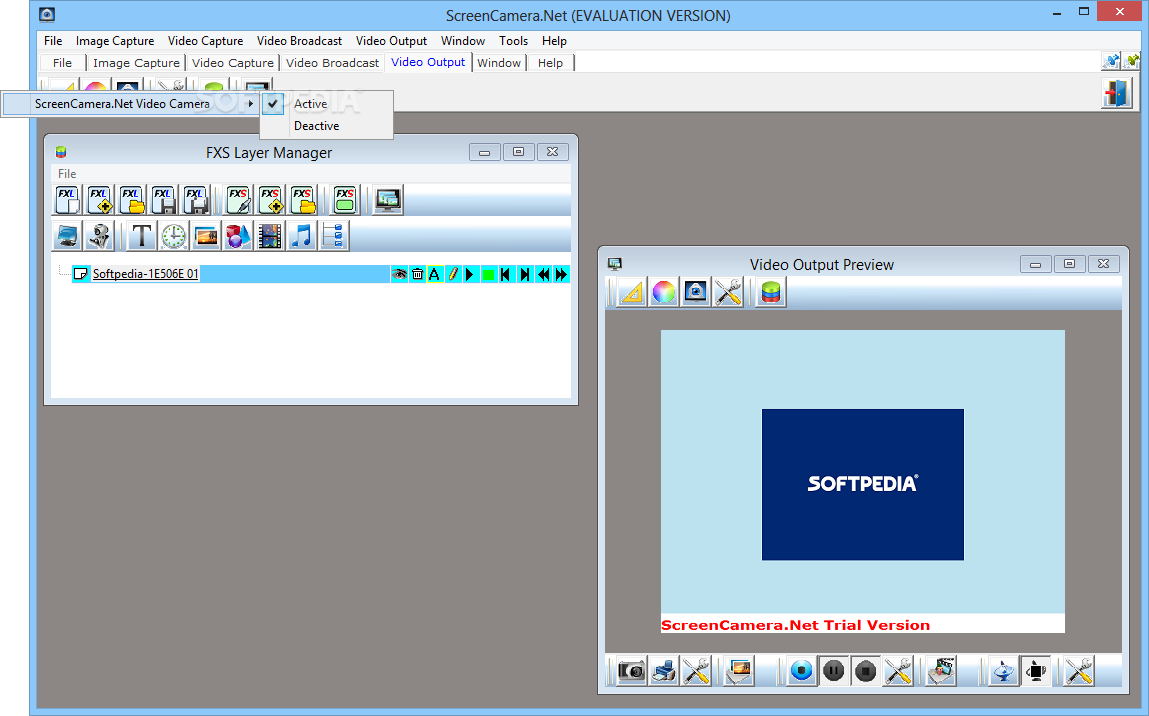1149x716 pixels.
Task: Click the exit door icon at the top right
Action: tap(1117, 94)
